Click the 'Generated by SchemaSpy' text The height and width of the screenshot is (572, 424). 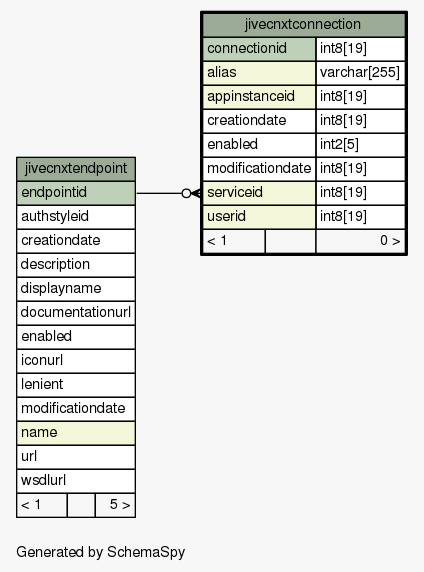tap(101, 552)
